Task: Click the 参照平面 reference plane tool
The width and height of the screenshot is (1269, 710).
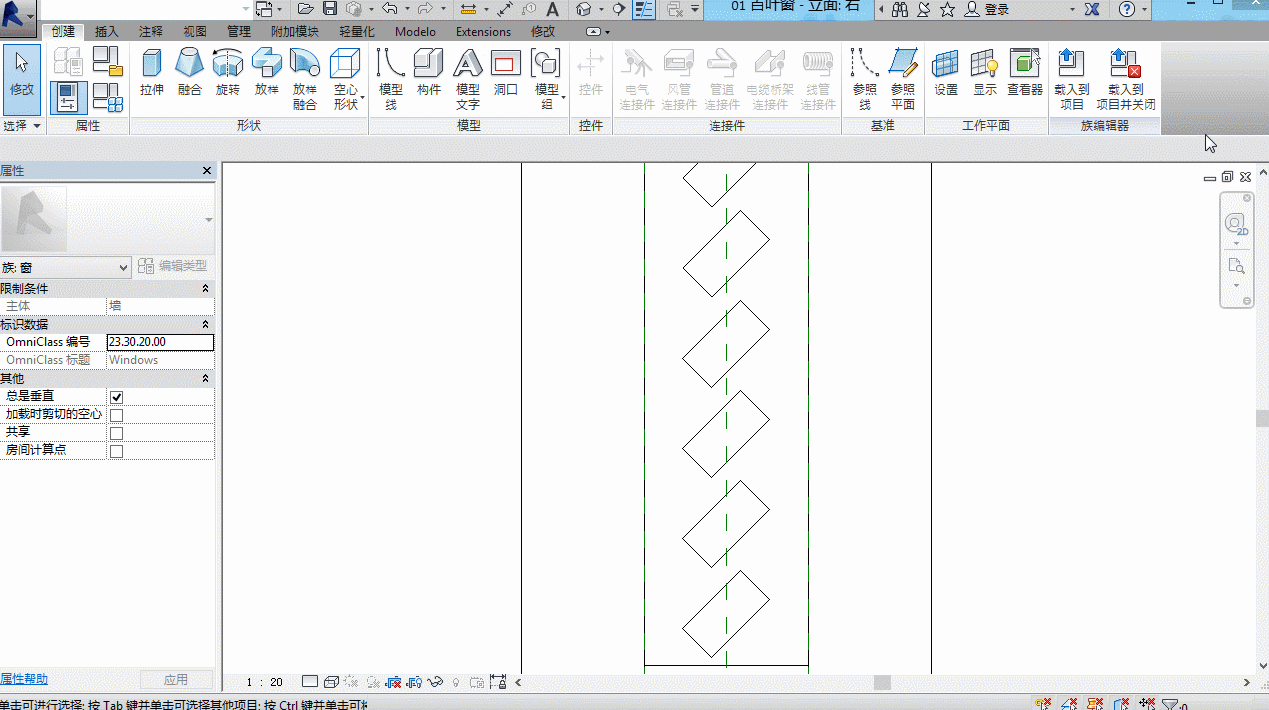Action: 903,79
